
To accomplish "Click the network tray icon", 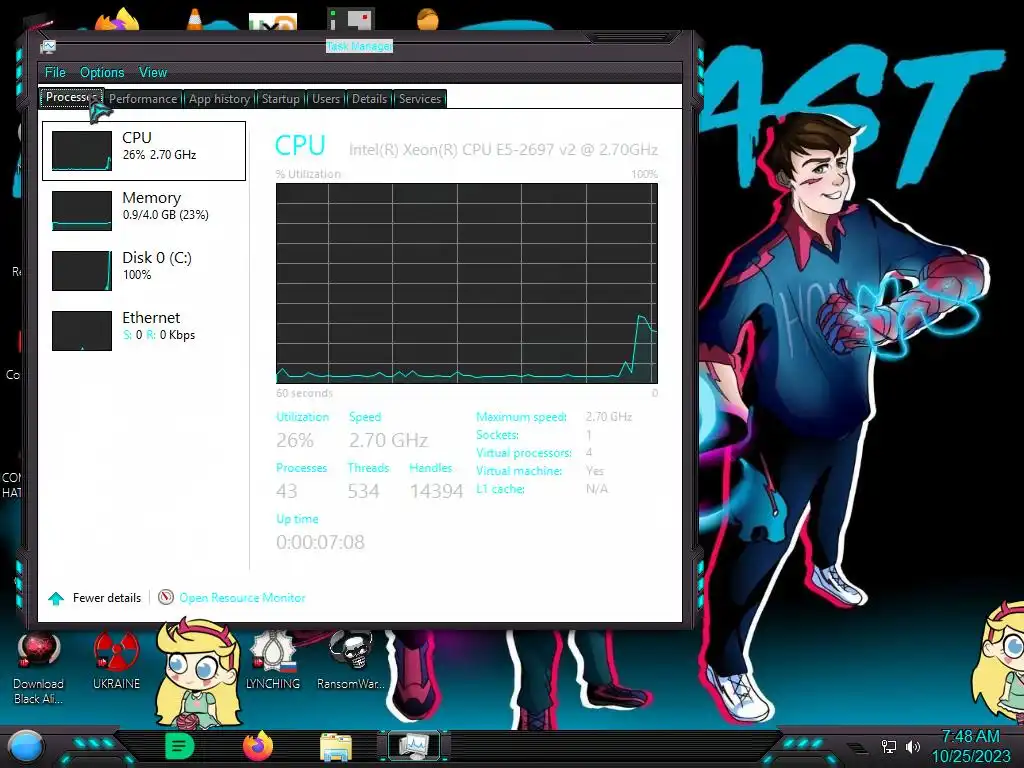I will pos(889,746).
